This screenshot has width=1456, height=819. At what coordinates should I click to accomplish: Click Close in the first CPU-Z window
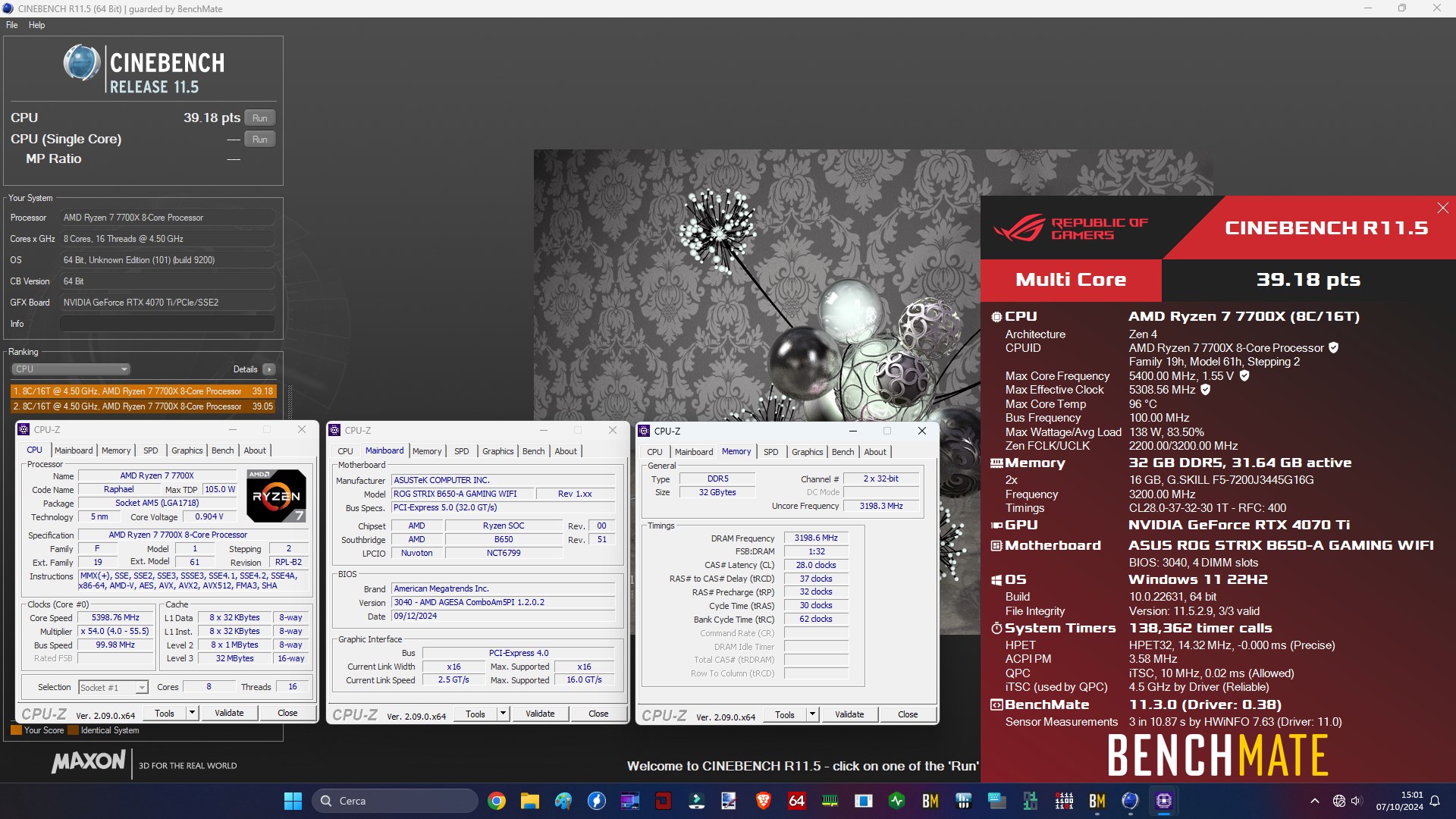point(287,713)
